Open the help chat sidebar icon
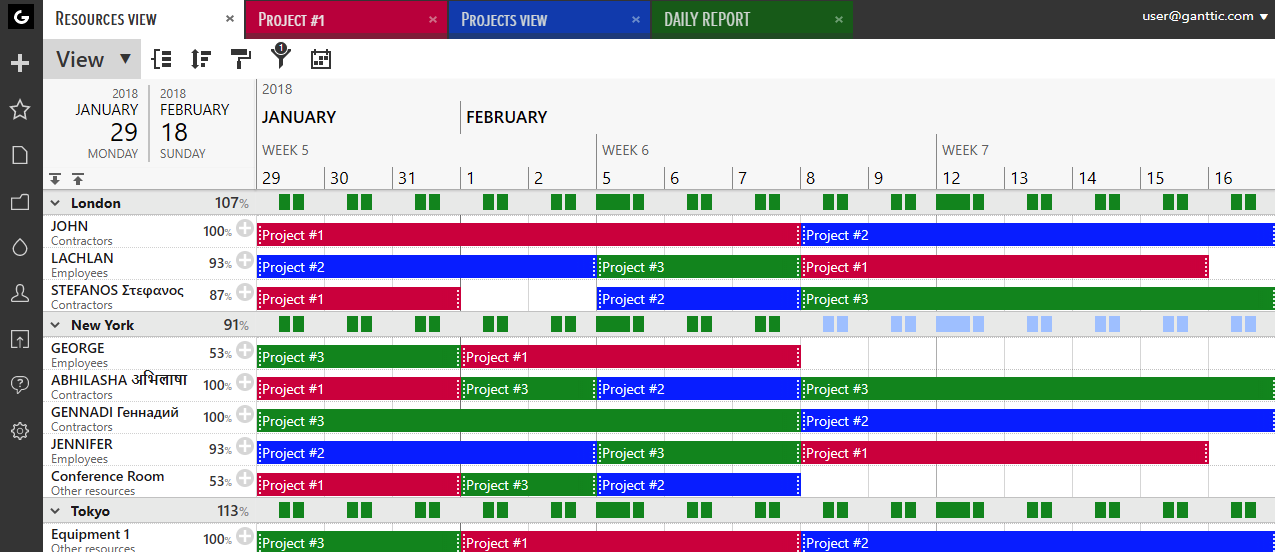The height and width of the screenshot is (552, 1275). pos(19,385)
